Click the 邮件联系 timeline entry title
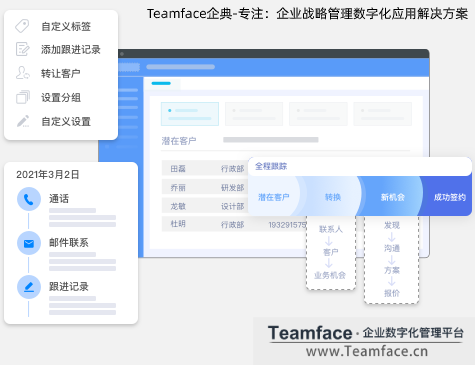Image resolution: width=475 pixels, height=365 pixels. point(69,243)
